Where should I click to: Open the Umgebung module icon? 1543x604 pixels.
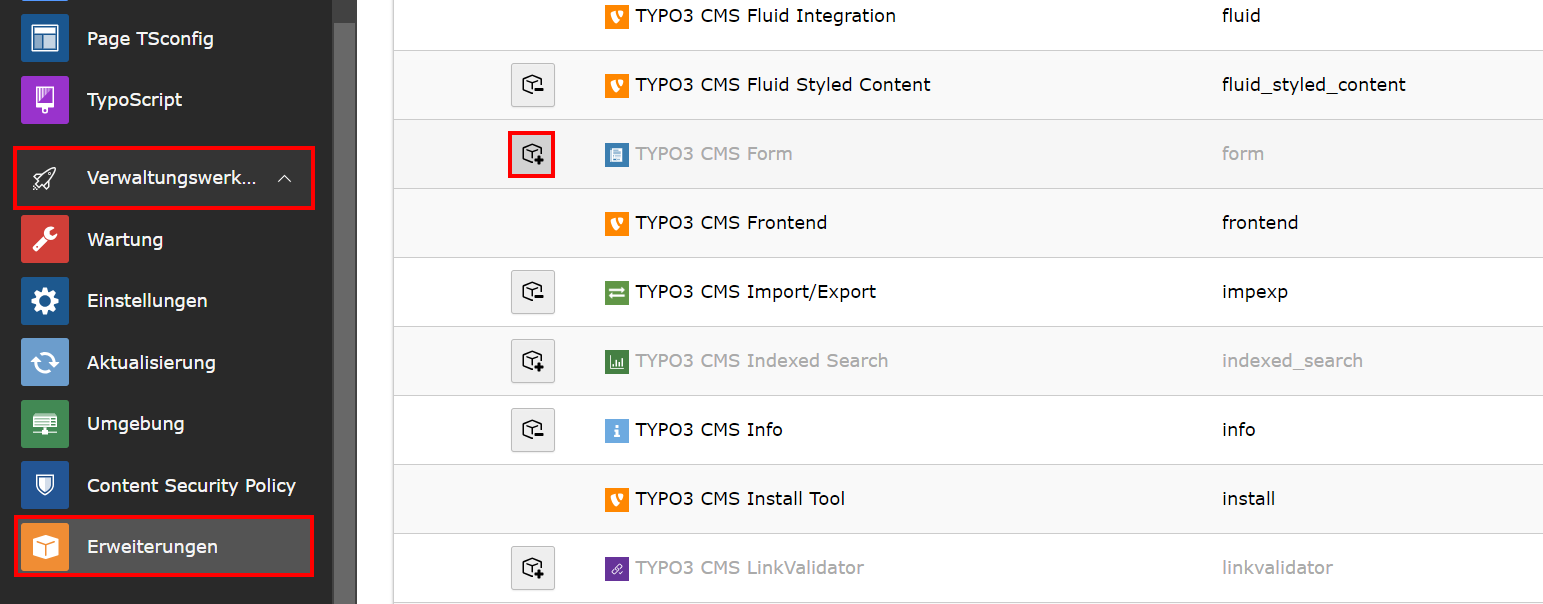45,424
